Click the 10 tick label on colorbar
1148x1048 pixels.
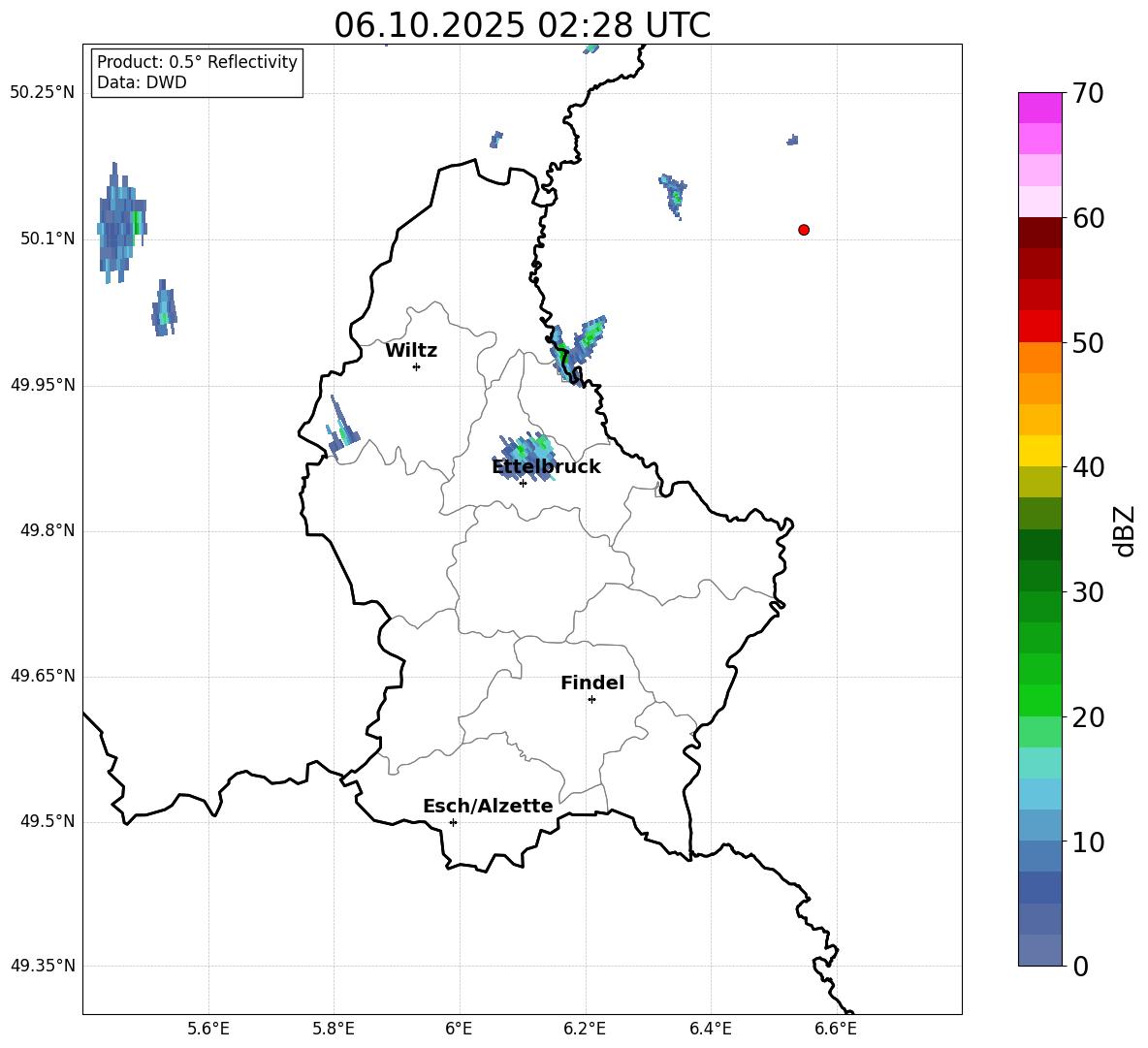coord(1088,842)
